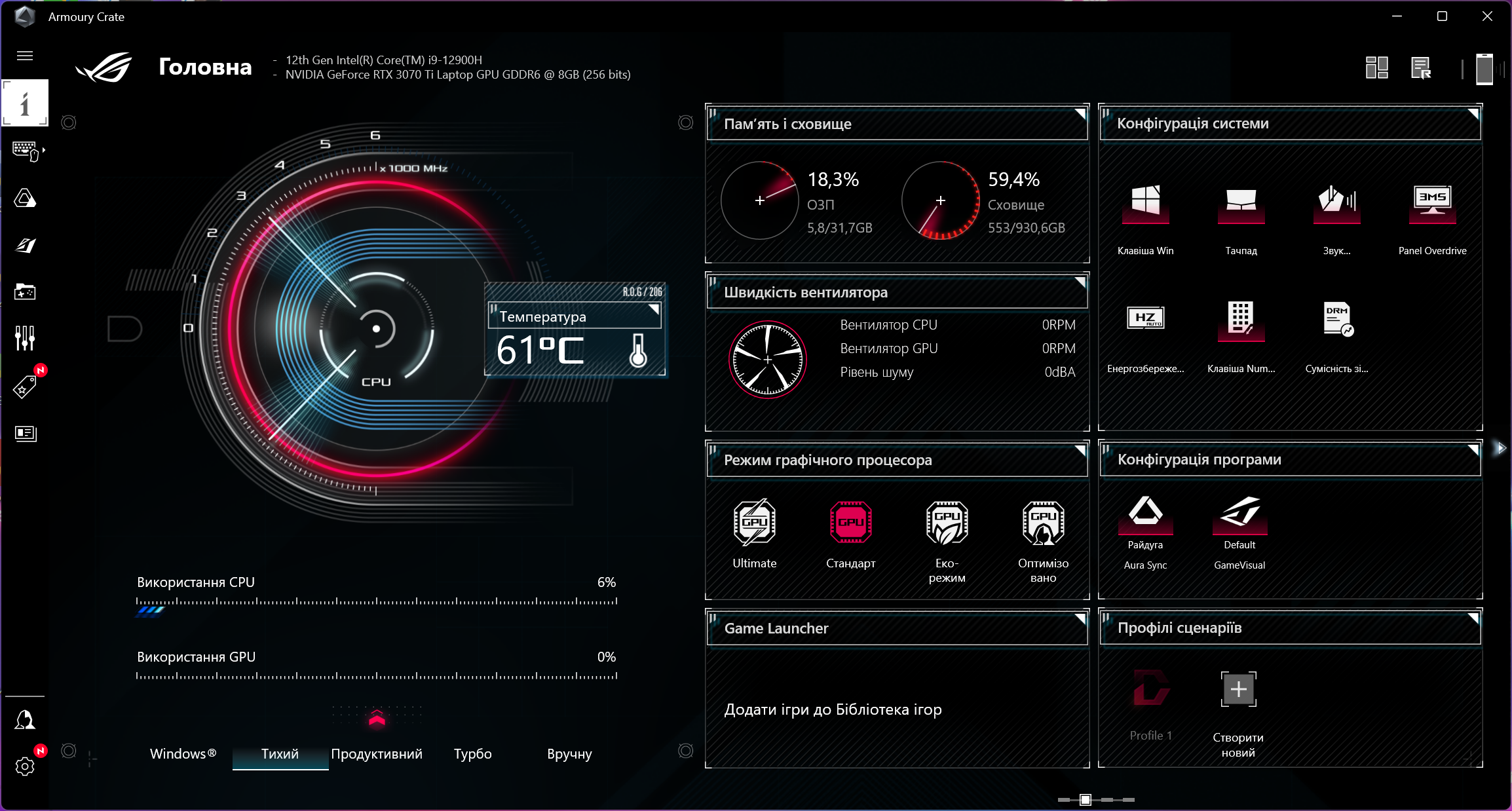
Task: Toggle the Тачпад setting
Action: (1241, 204)
